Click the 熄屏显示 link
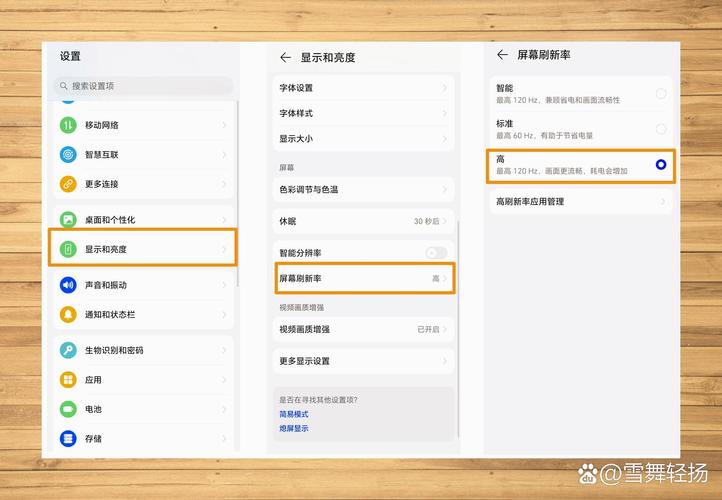722x500 pixels. point(294,428)
